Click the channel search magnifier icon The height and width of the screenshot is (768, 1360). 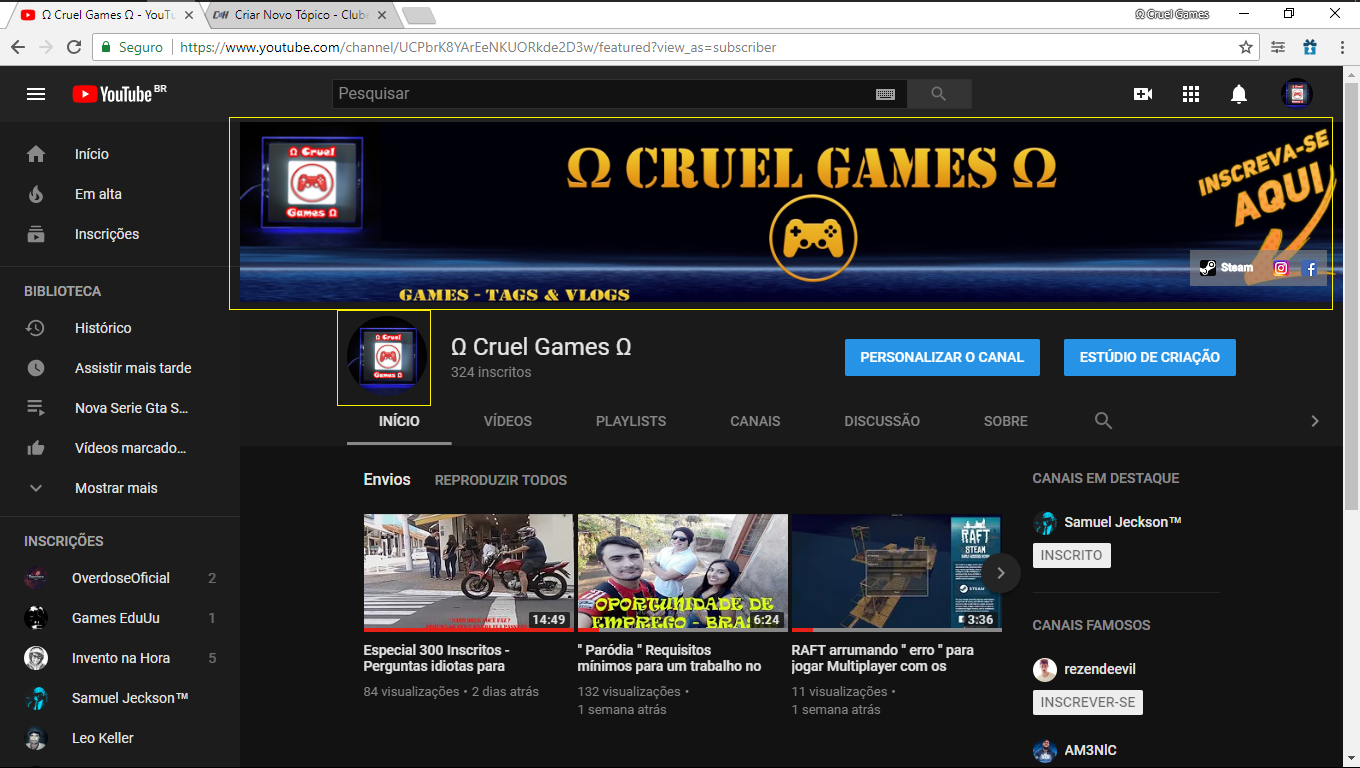click(x=1103, y=421)
